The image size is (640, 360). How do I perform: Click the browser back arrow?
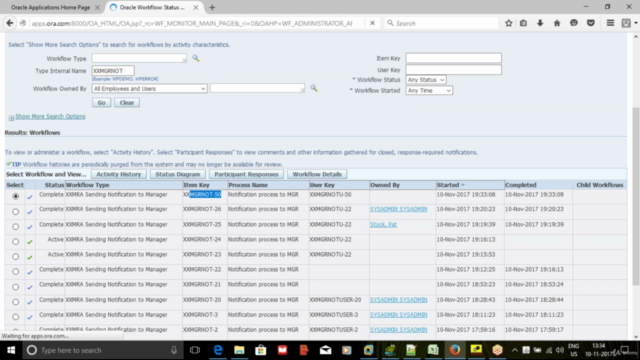point(10,23)
